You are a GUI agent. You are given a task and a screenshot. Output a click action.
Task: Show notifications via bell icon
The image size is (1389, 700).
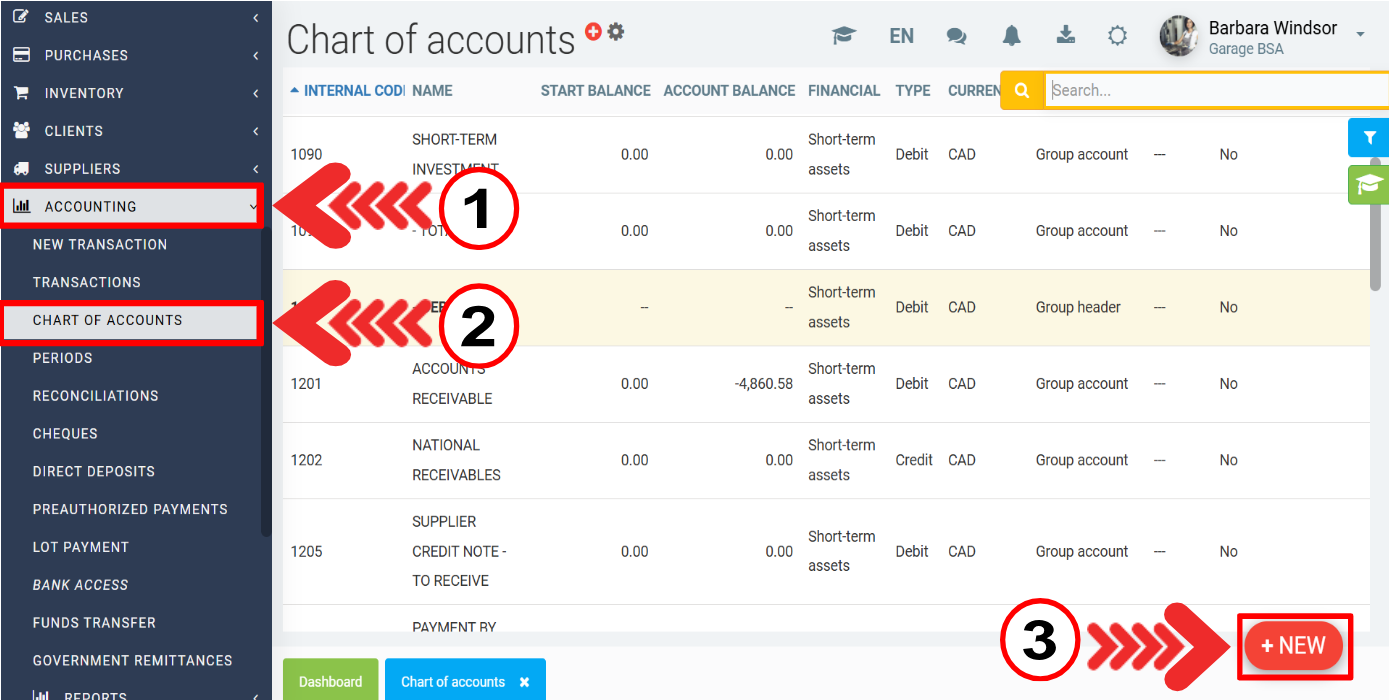pyautogui.click(x=1012, y=36)
